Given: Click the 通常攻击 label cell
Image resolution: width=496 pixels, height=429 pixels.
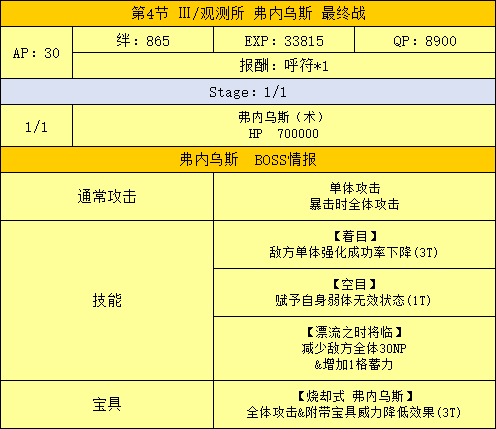Looking at the screenshot, I should (107, 197).
